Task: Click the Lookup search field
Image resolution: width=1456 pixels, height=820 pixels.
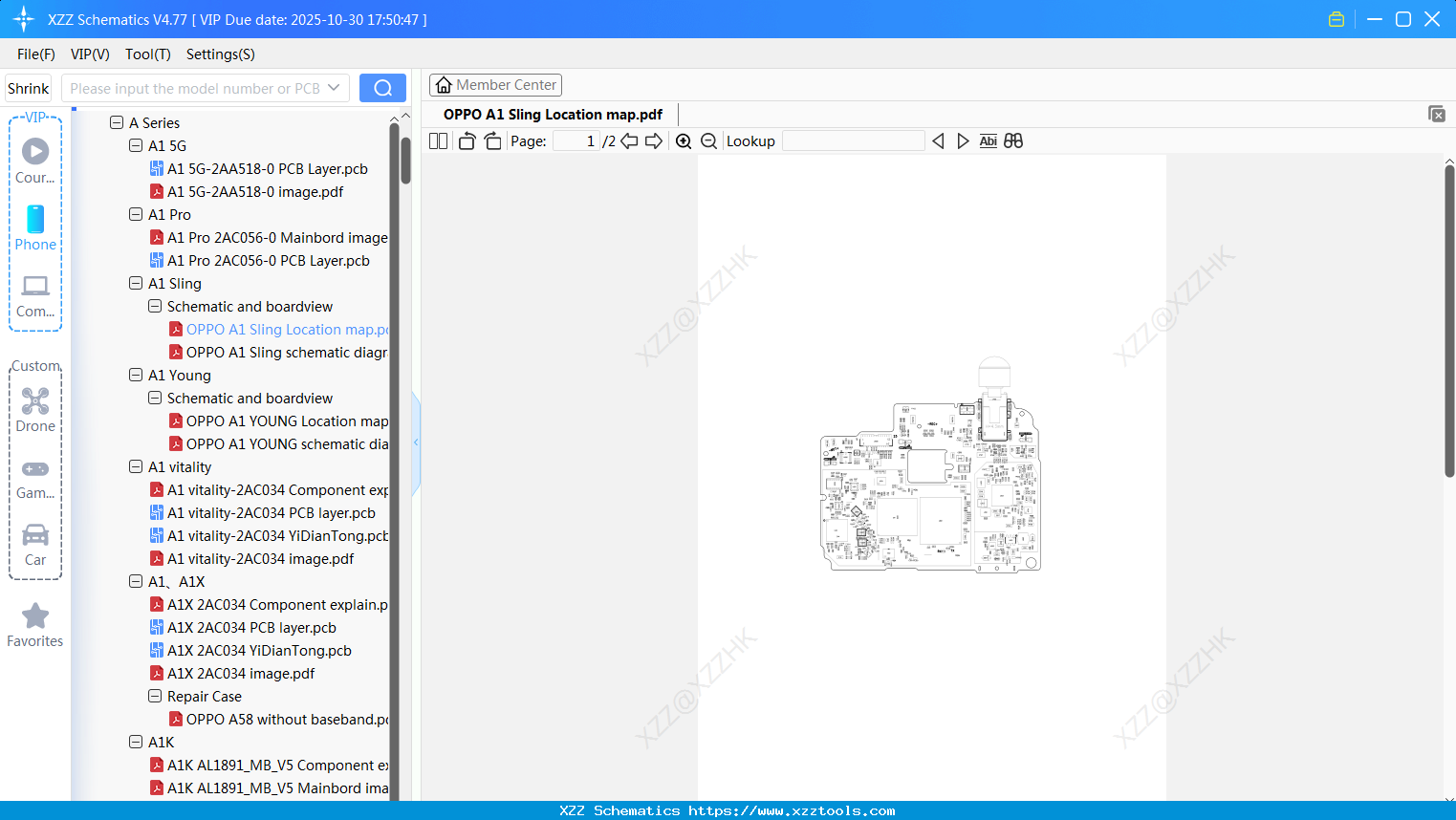Action: tap(854, 141)
